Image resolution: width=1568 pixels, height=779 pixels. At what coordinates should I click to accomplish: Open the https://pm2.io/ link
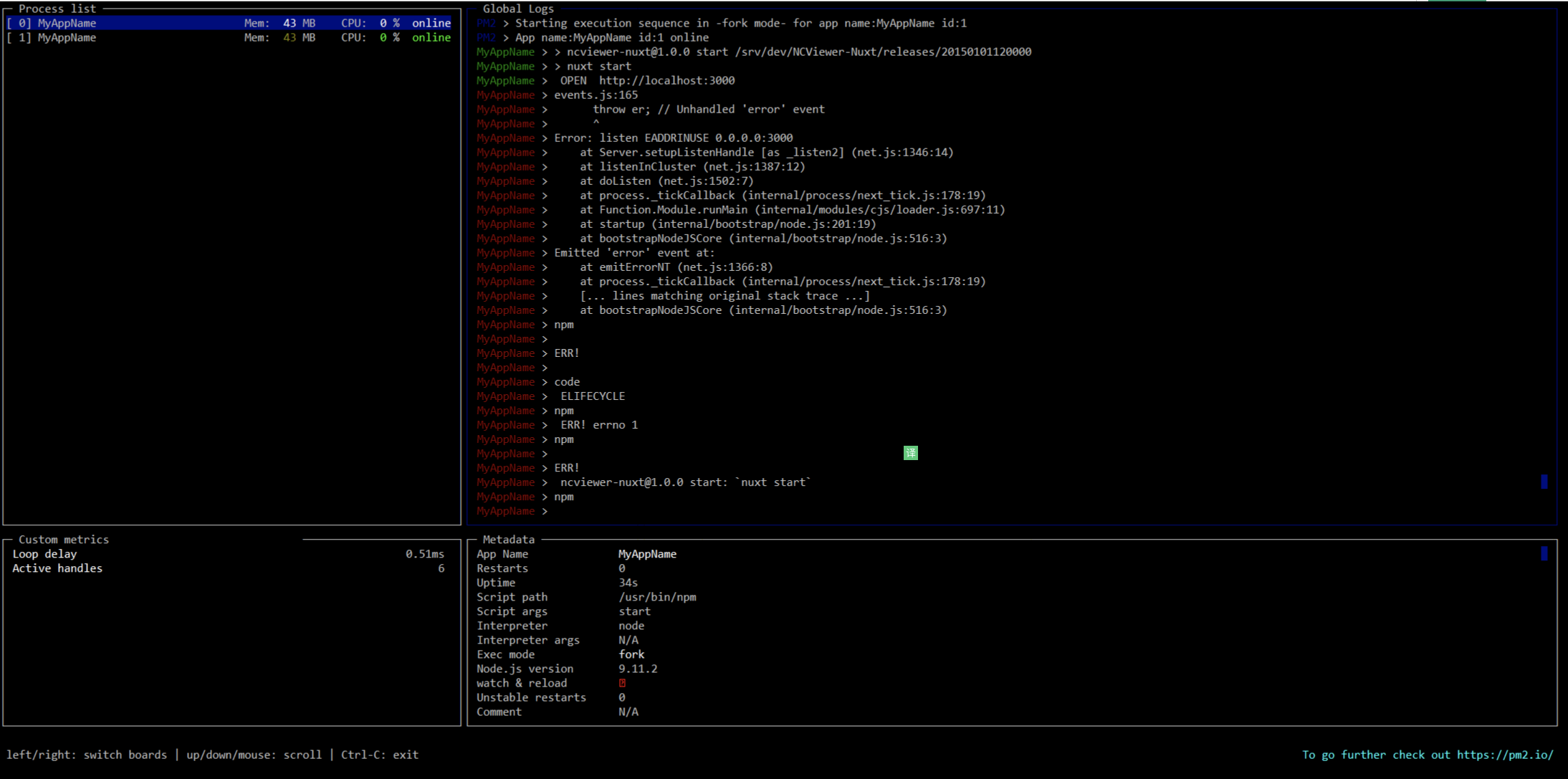[x=1505, y=755]
